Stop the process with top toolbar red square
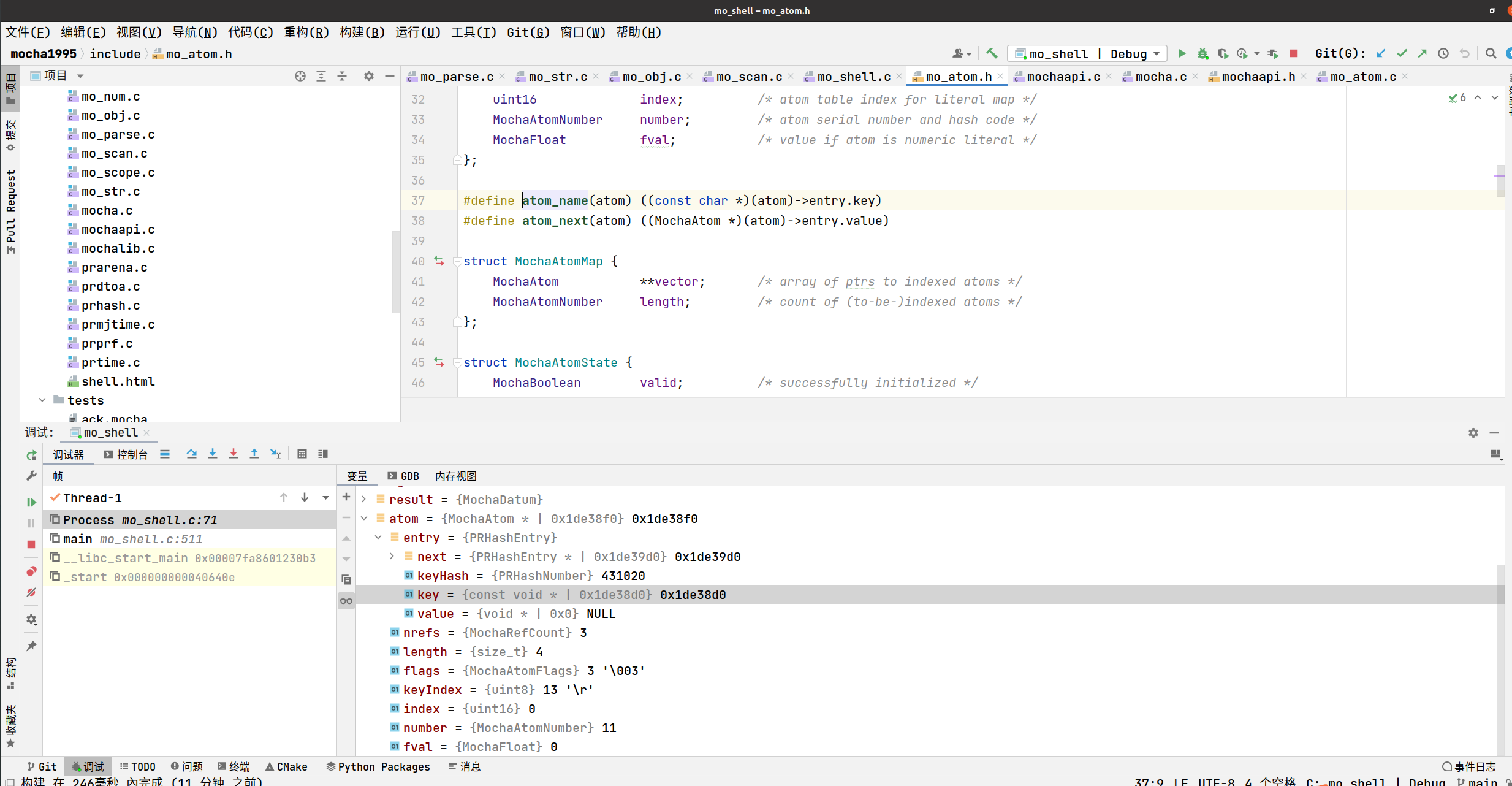Screen dimensions: 1512x786 1294,53
